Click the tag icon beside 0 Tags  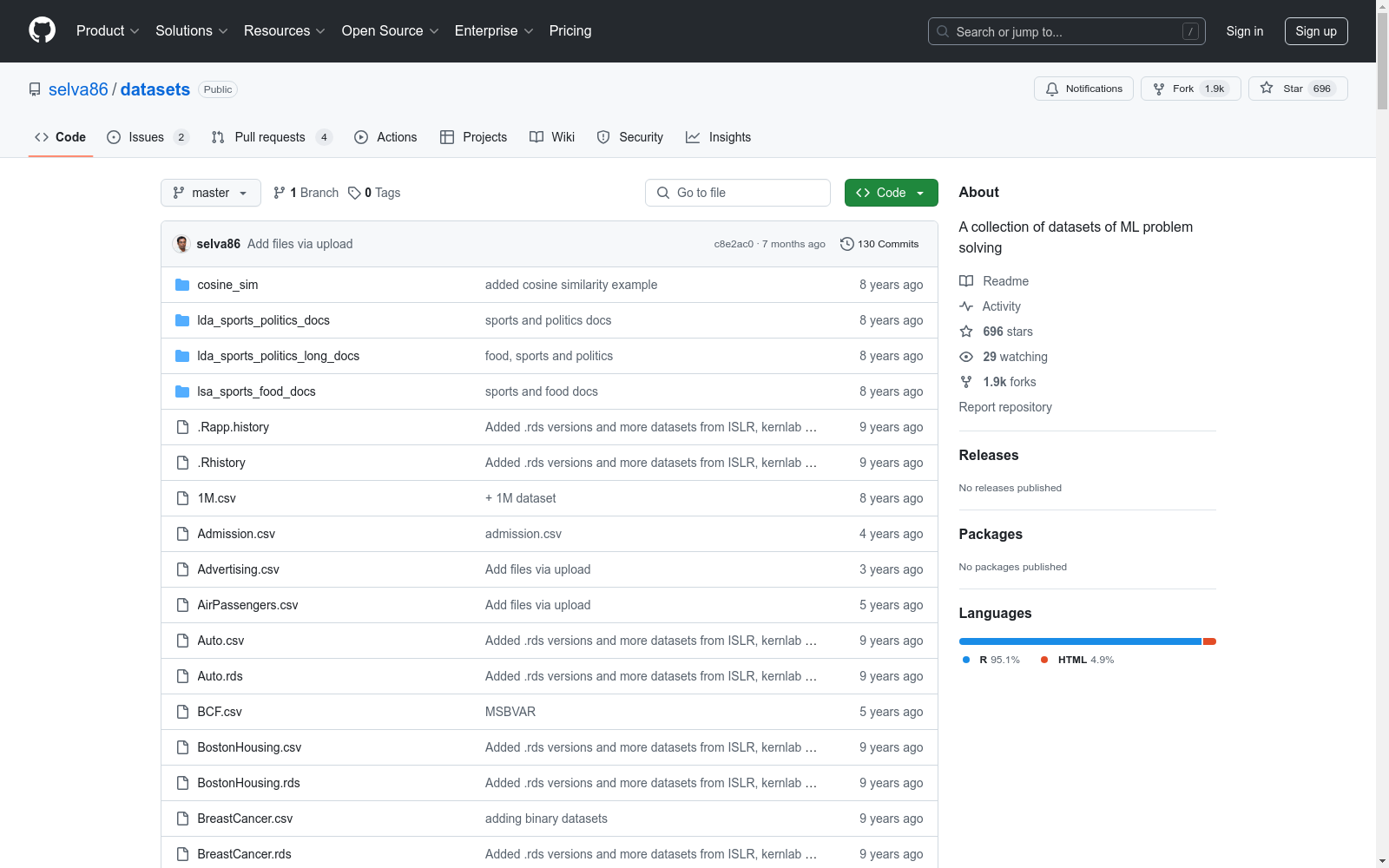[x=354, y=193]
